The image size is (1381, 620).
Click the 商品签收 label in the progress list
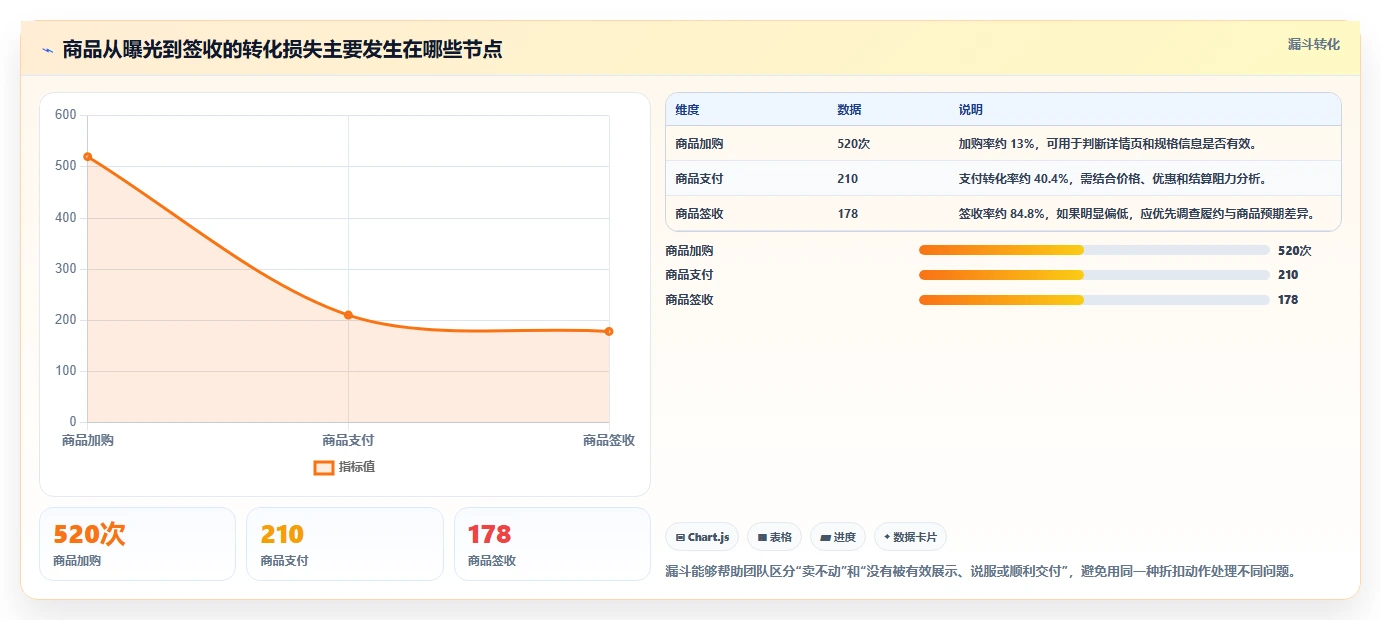click(689, 300)
